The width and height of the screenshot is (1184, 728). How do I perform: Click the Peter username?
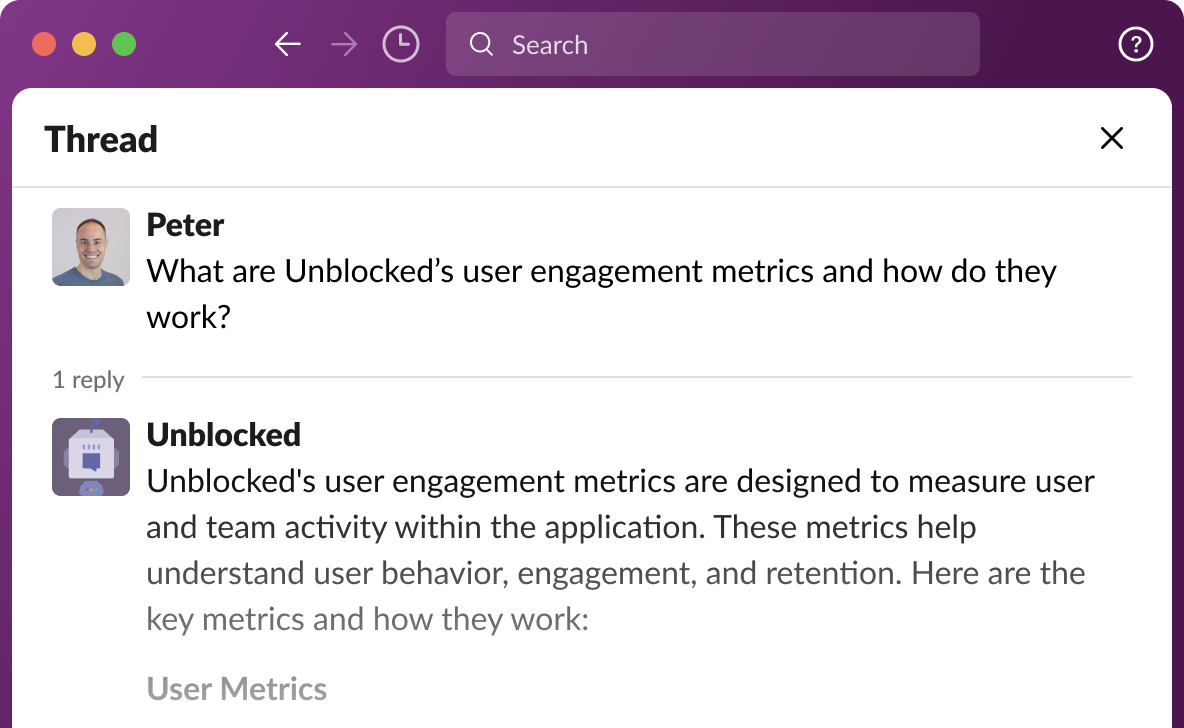tap(185, 225)
